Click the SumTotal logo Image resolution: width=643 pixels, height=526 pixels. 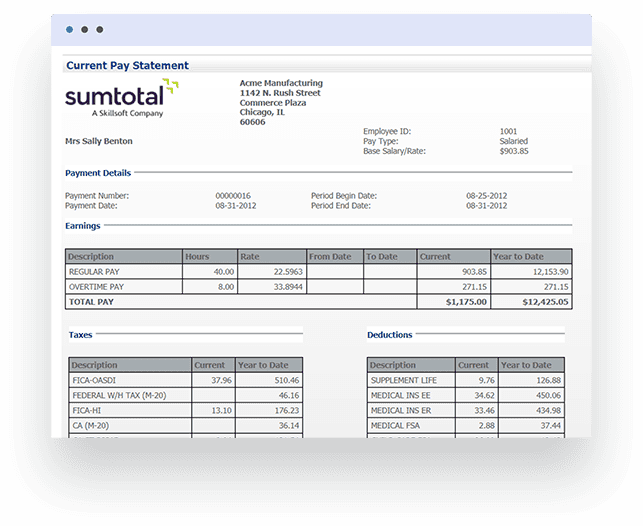(122, 98)
